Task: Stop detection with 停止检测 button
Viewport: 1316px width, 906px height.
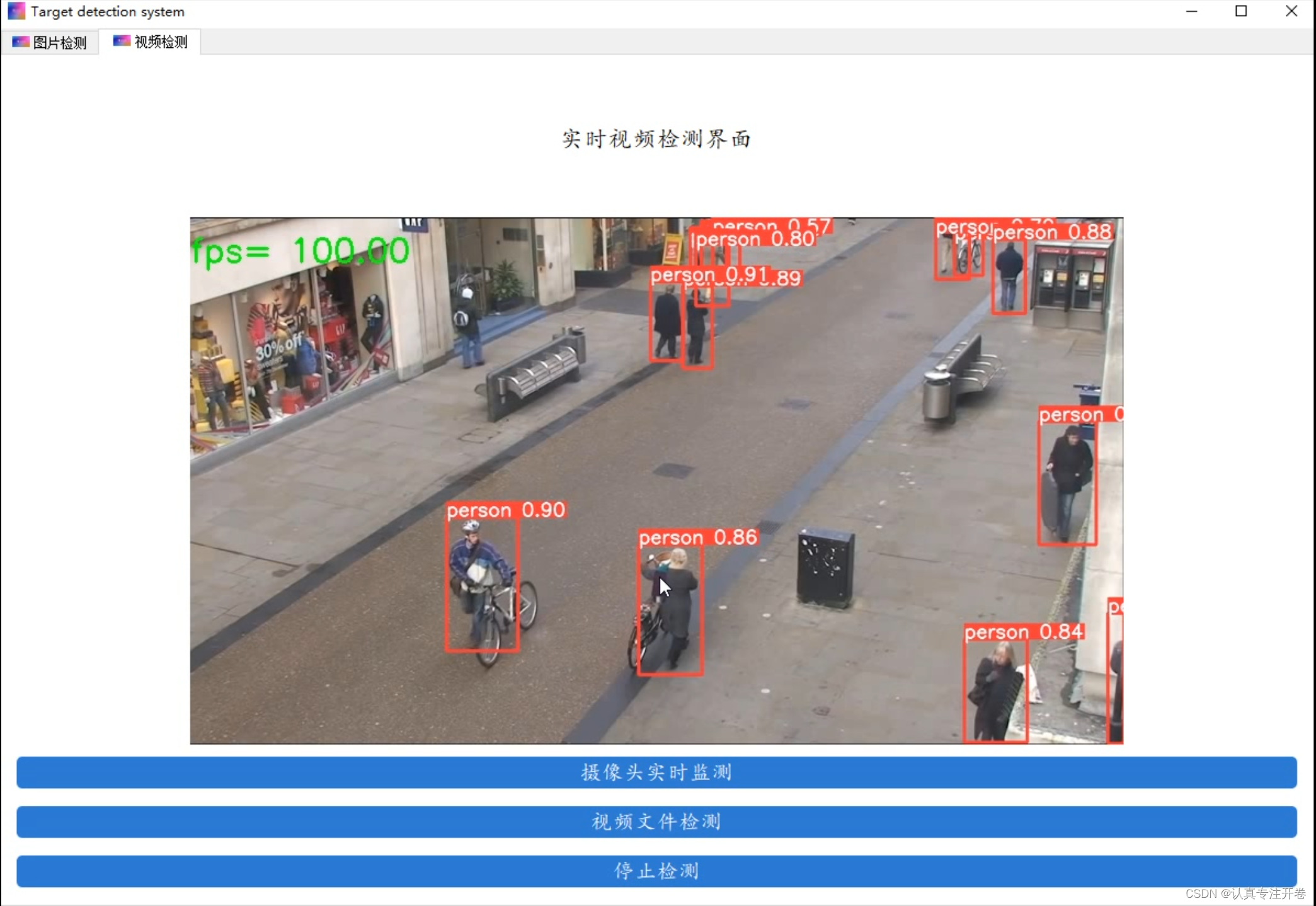Action: point(656,871)
